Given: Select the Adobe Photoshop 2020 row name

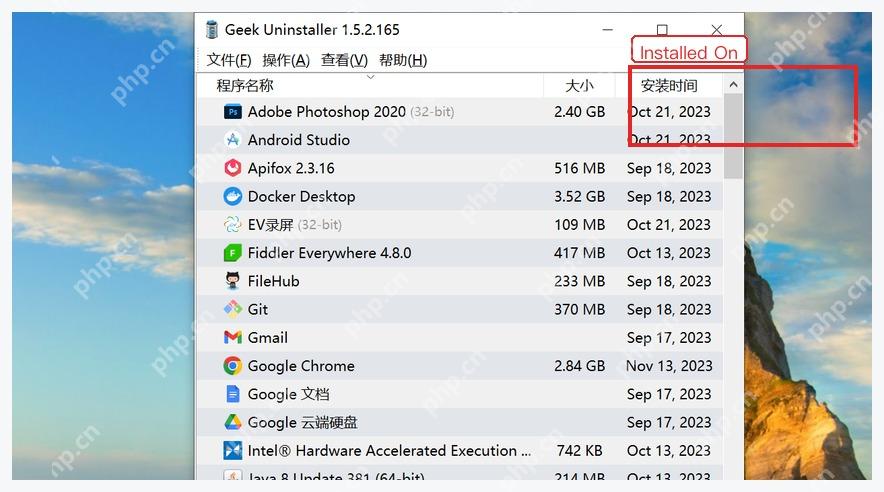Looking at the screenshot, I should (326, 112).
